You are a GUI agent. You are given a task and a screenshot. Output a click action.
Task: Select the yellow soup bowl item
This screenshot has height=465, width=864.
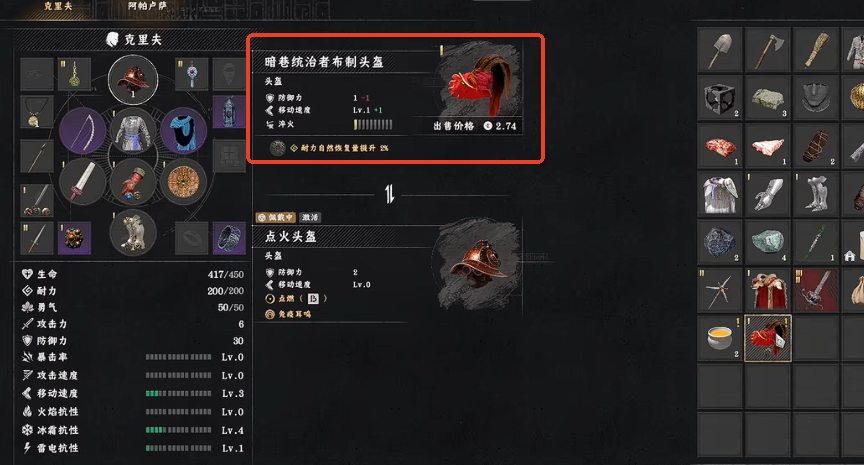click(720, 338)
